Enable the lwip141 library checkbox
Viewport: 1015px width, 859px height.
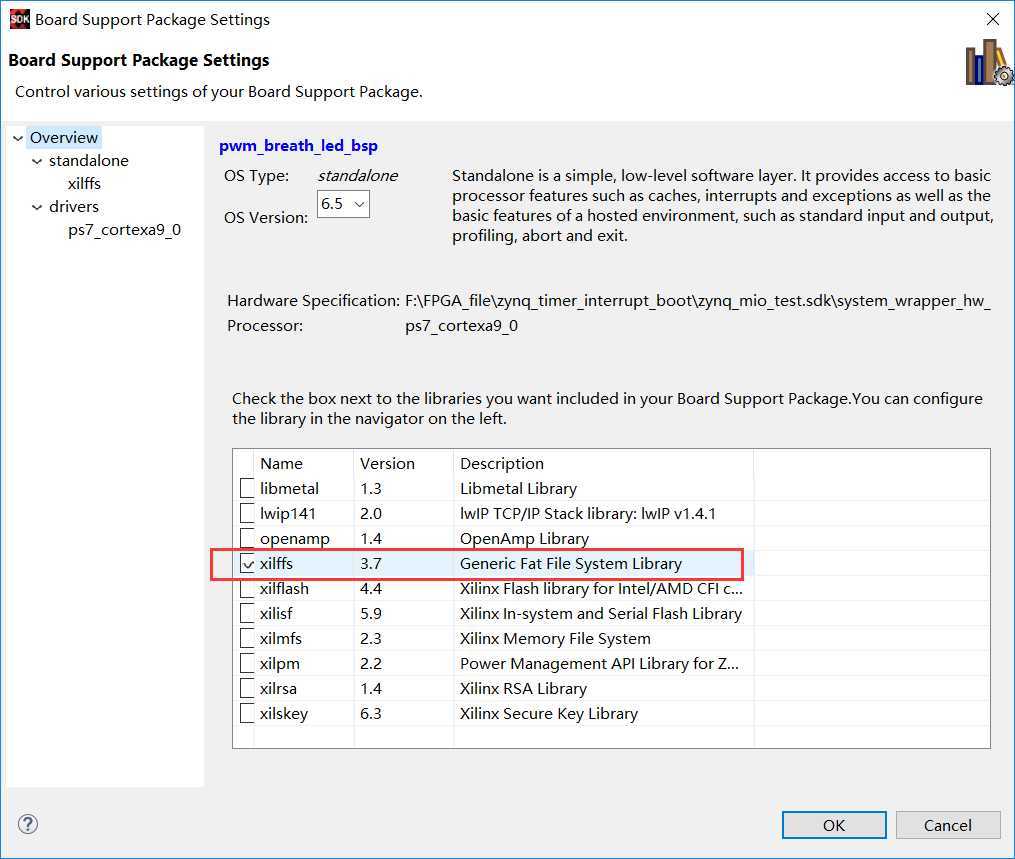(247, 513)
